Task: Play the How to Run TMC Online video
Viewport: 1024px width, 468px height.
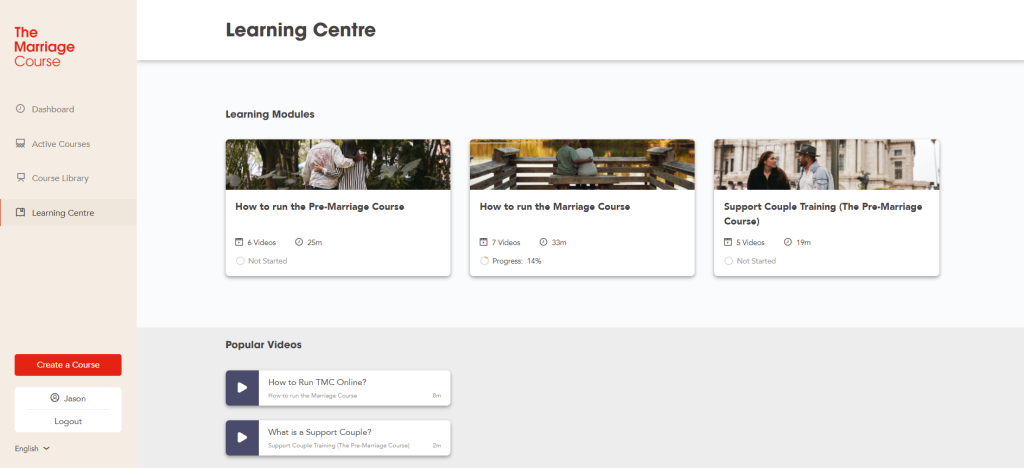Action: pyautogui.click(x=242, y=388)
